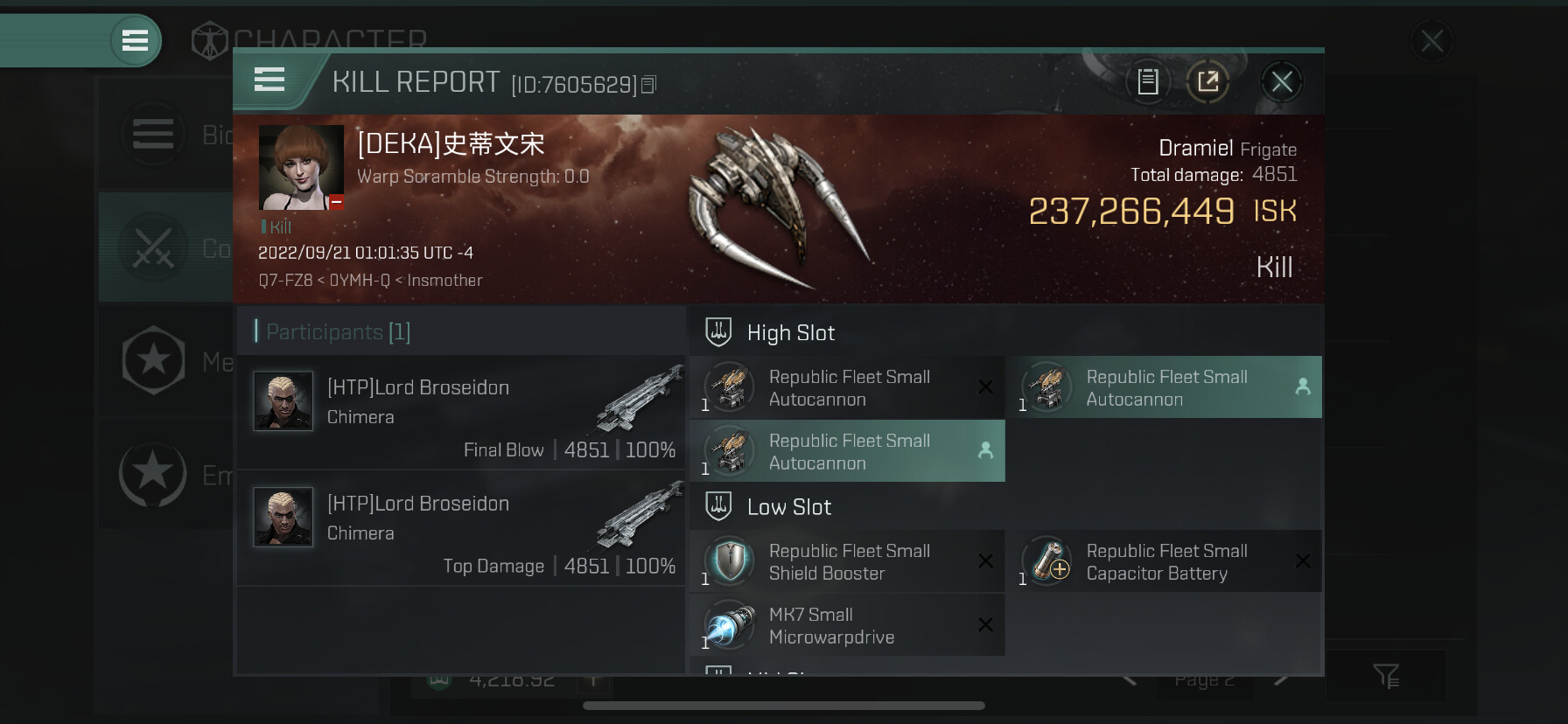Open the Kill Report hamburger menu
Image resolution: width=1568 pixels, height=724 pixels.
pos(269,80)
